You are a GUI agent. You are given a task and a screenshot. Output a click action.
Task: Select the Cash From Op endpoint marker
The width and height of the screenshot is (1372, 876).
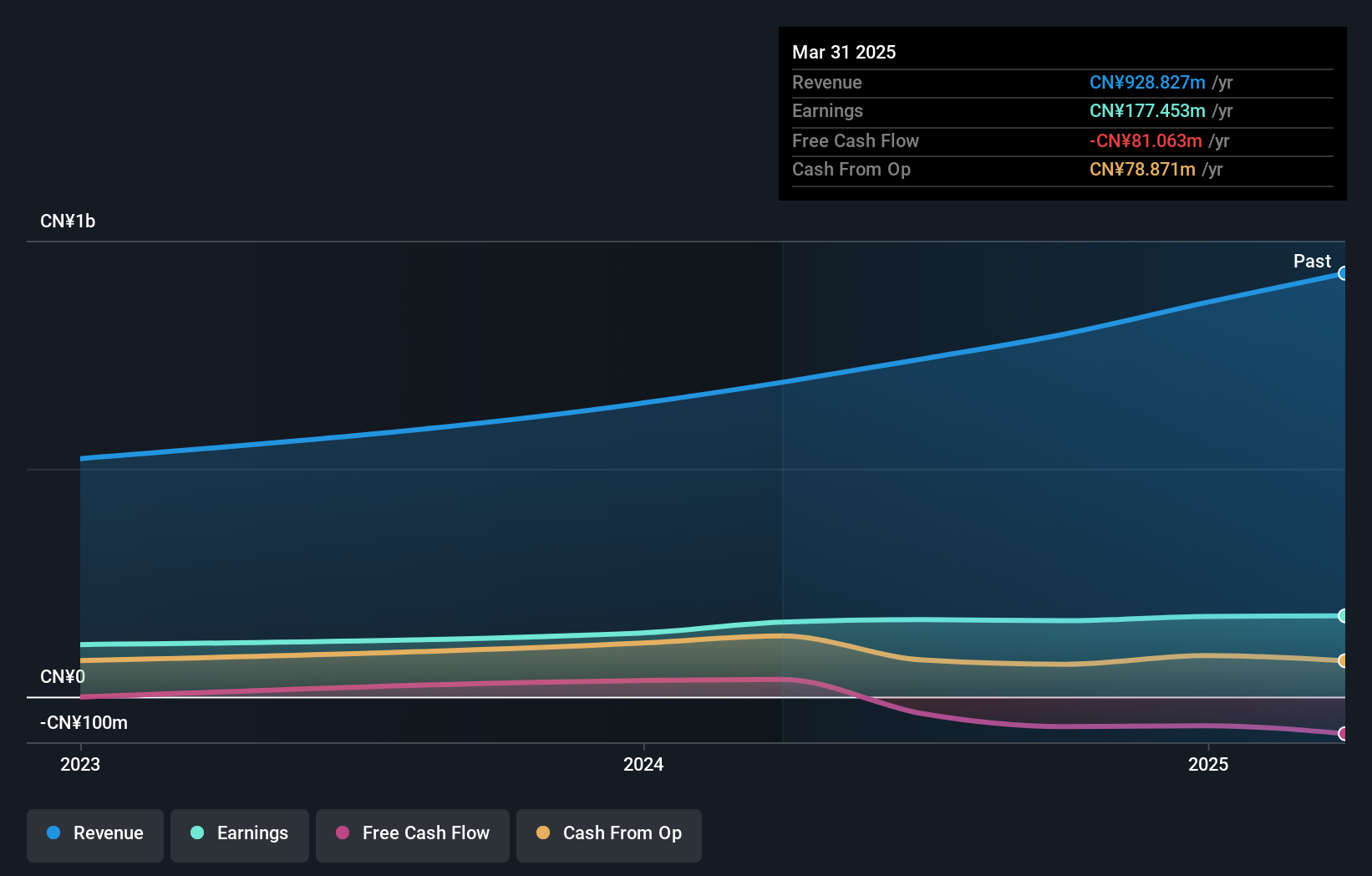(1343, 661)
